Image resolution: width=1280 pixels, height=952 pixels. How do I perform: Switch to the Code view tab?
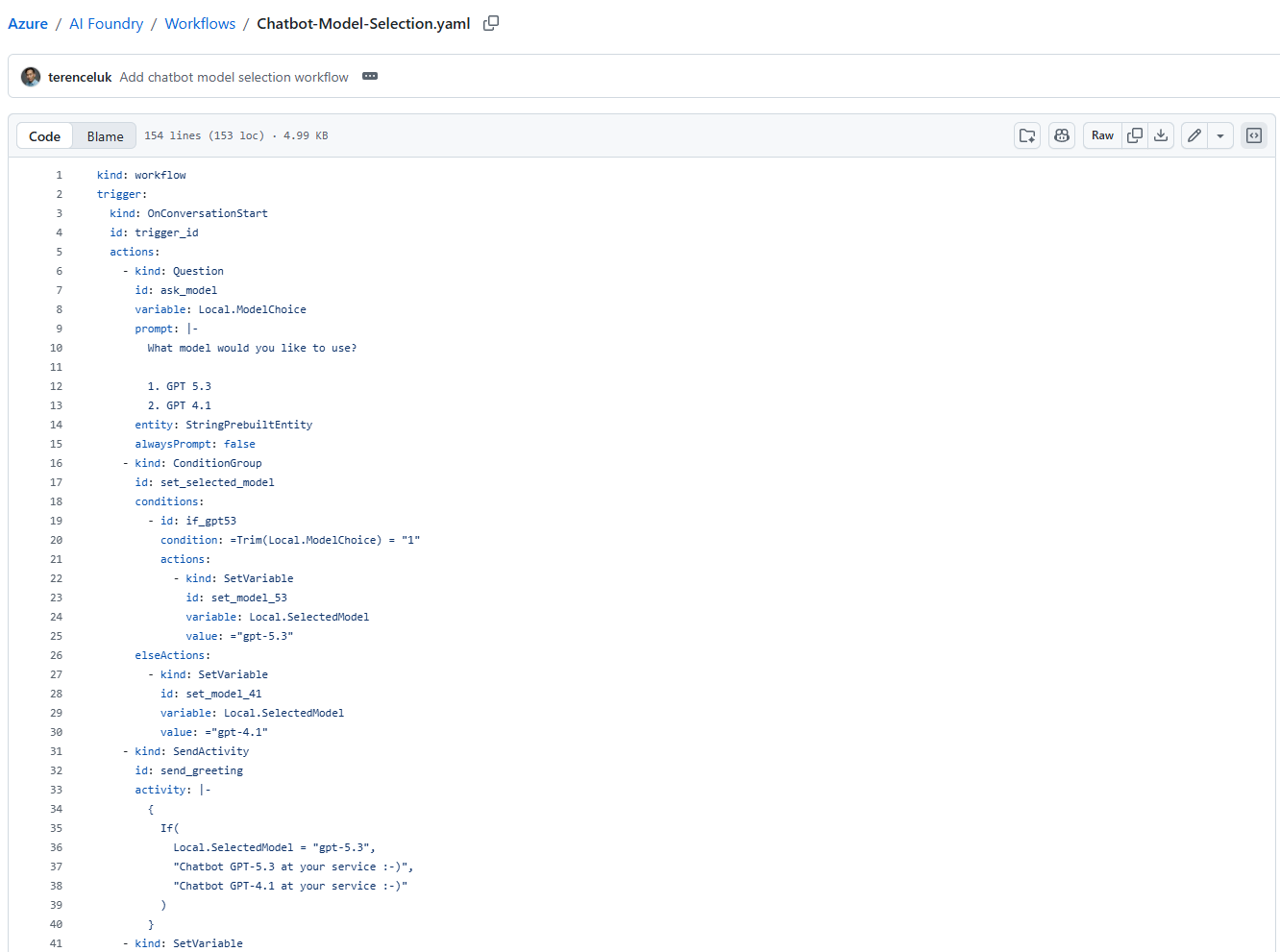coord(44,136)
